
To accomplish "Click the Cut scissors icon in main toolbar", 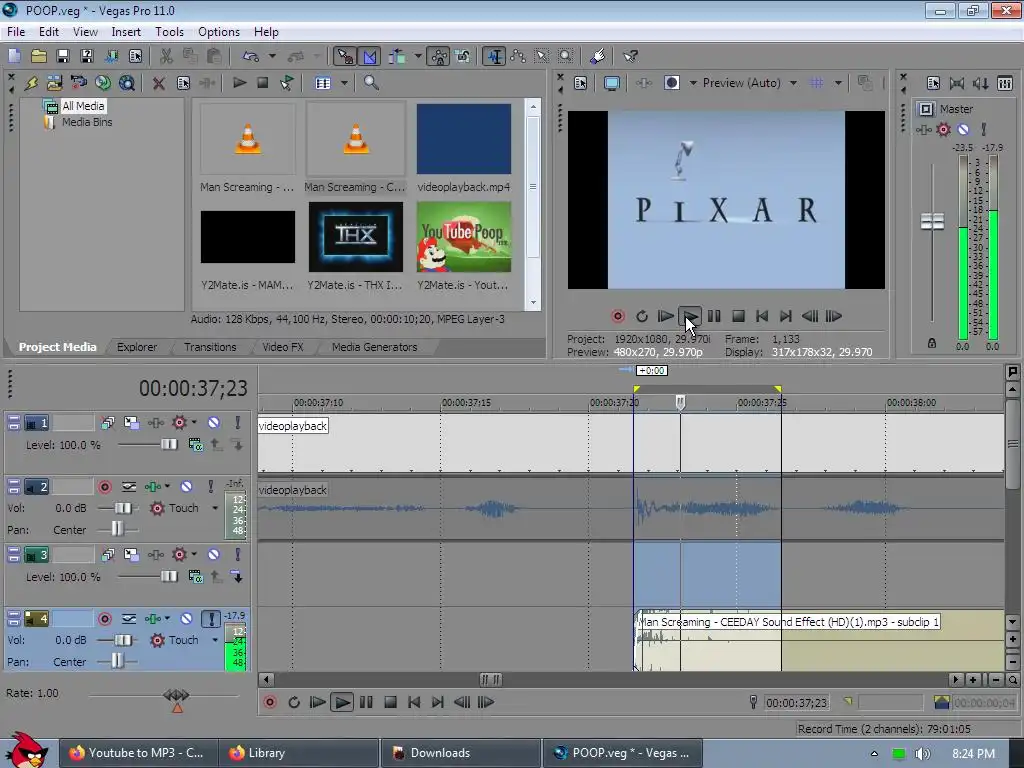I will [167, 56].
